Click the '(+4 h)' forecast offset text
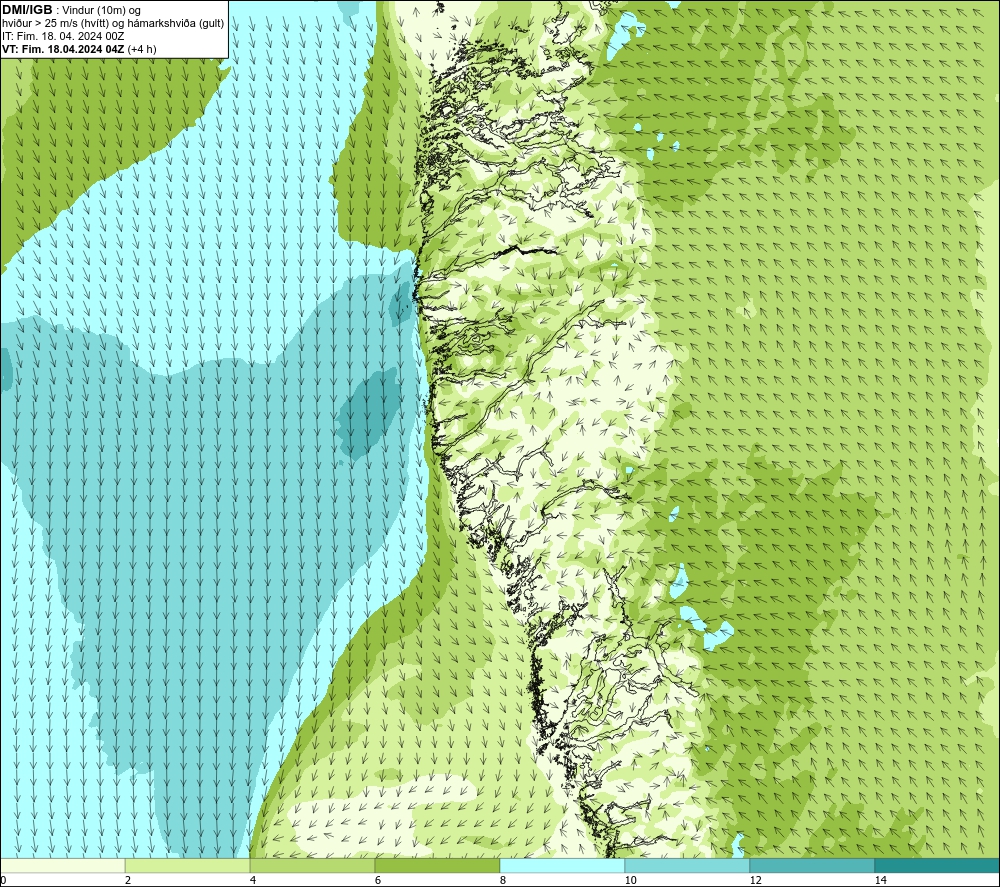 tap(142, 49)
